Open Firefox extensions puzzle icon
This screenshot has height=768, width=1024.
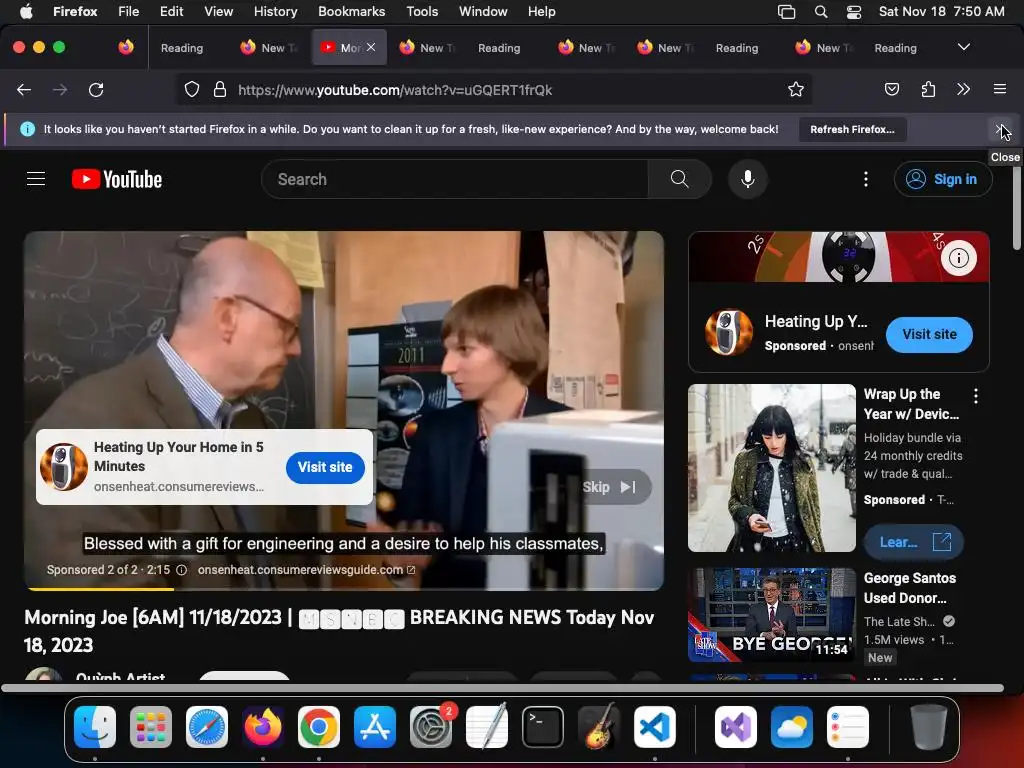click(928, 89)
